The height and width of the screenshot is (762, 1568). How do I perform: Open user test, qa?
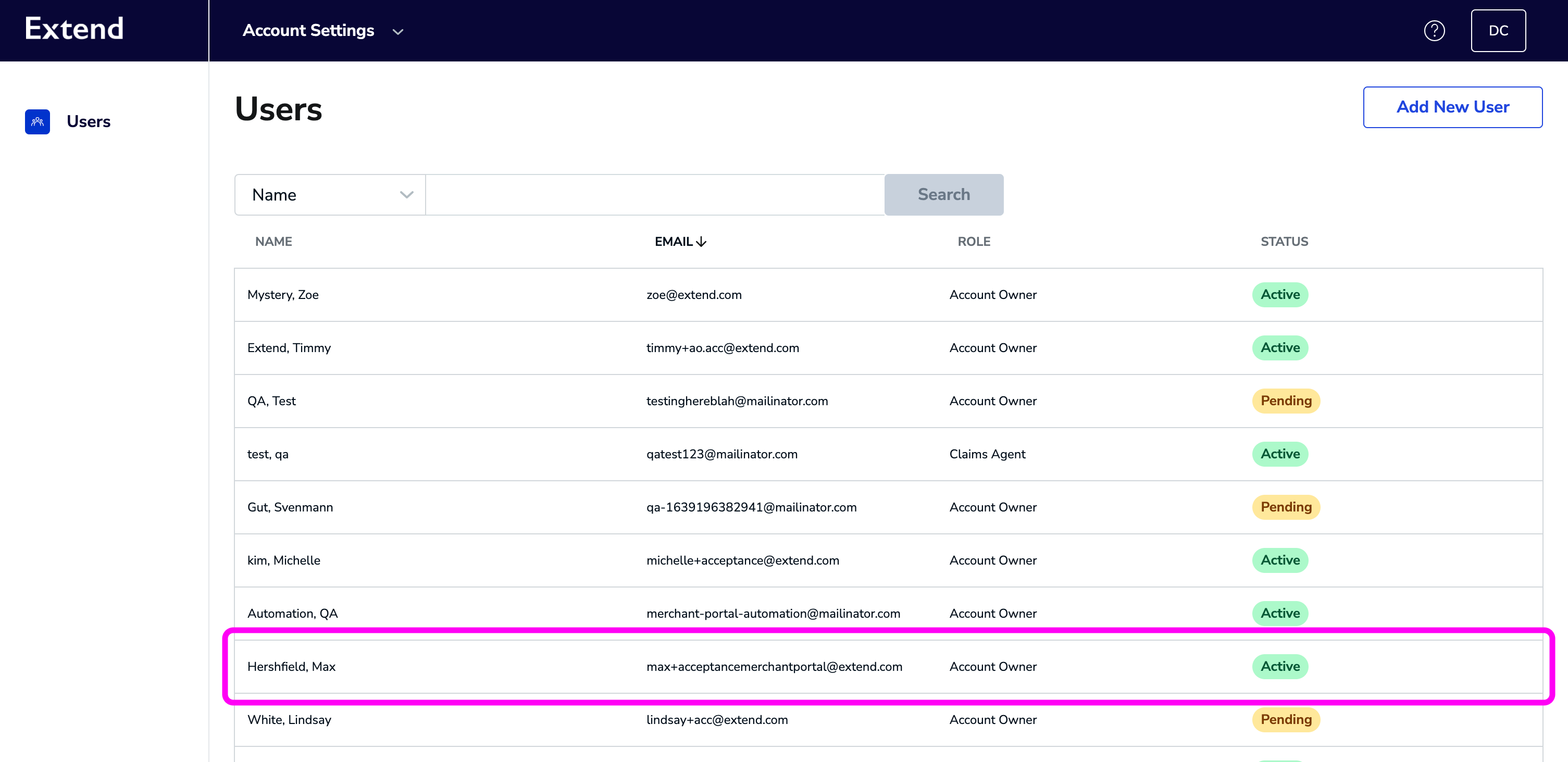268,454
